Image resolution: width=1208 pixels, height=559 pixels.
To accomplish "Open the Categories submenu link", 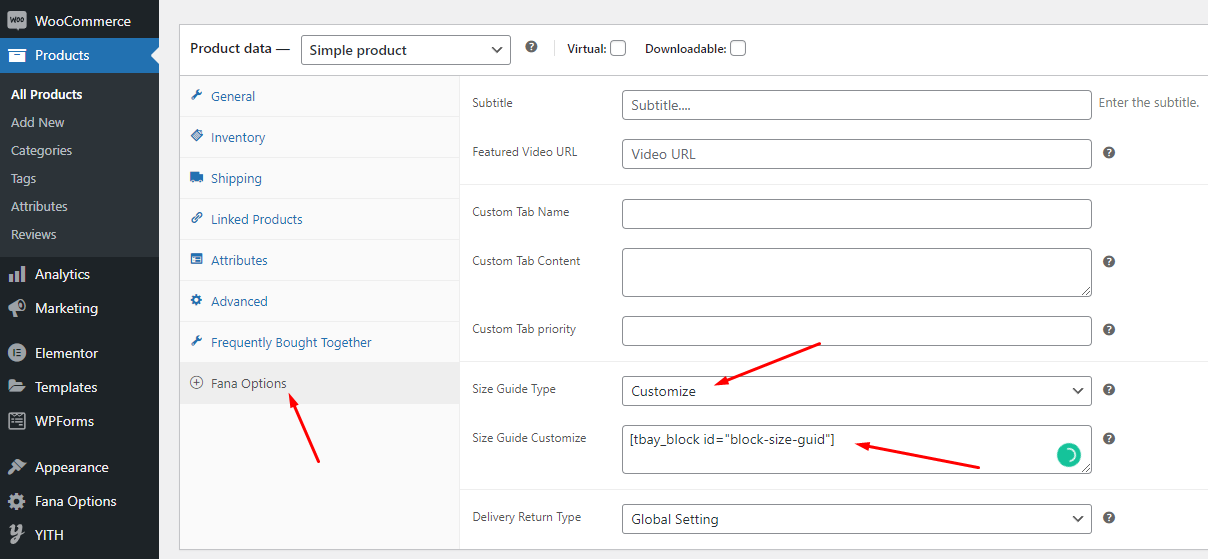I will tap(42, 150).
